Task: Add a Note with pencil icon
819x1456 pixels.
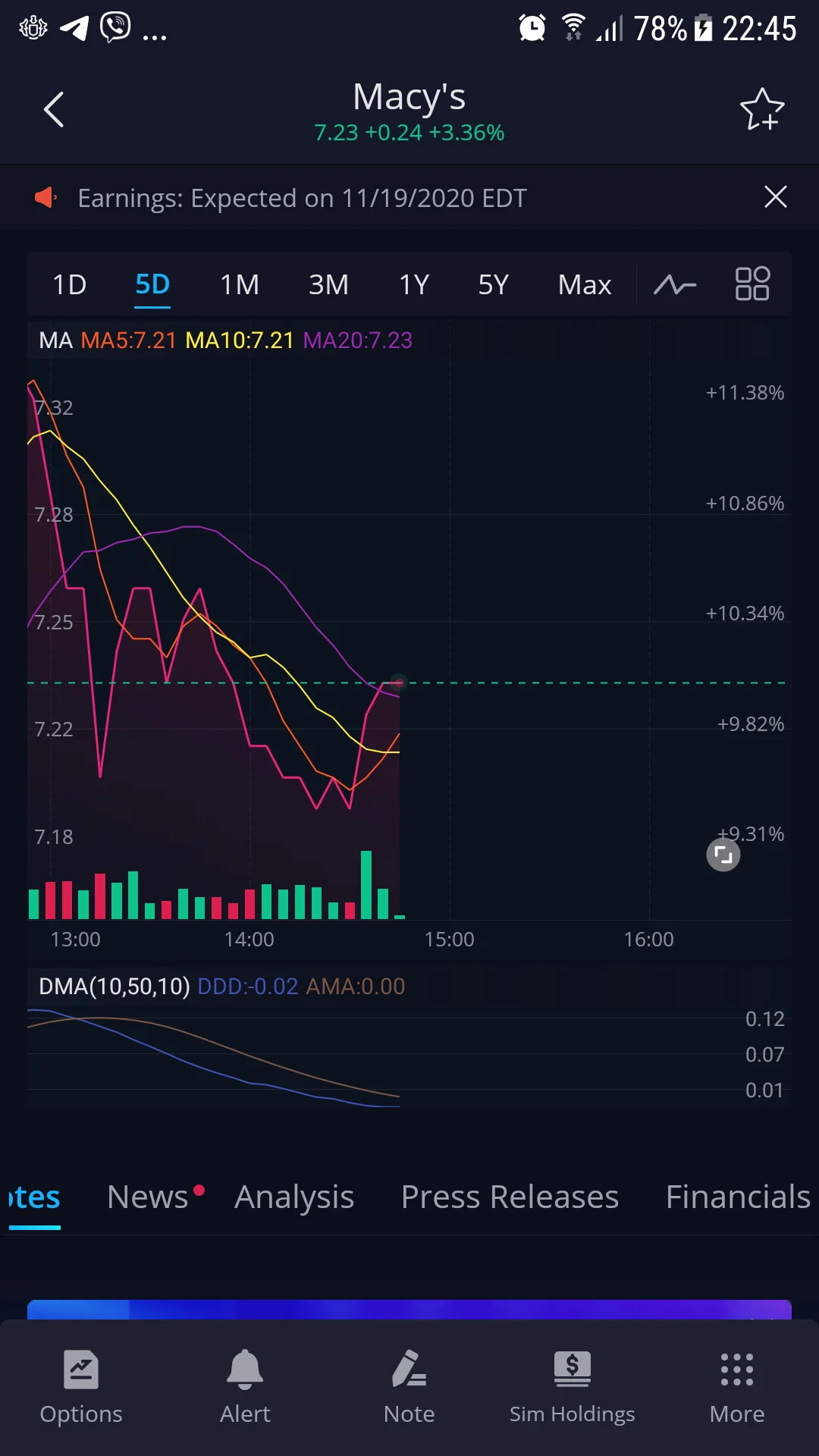Action: tap(409, 1388)
